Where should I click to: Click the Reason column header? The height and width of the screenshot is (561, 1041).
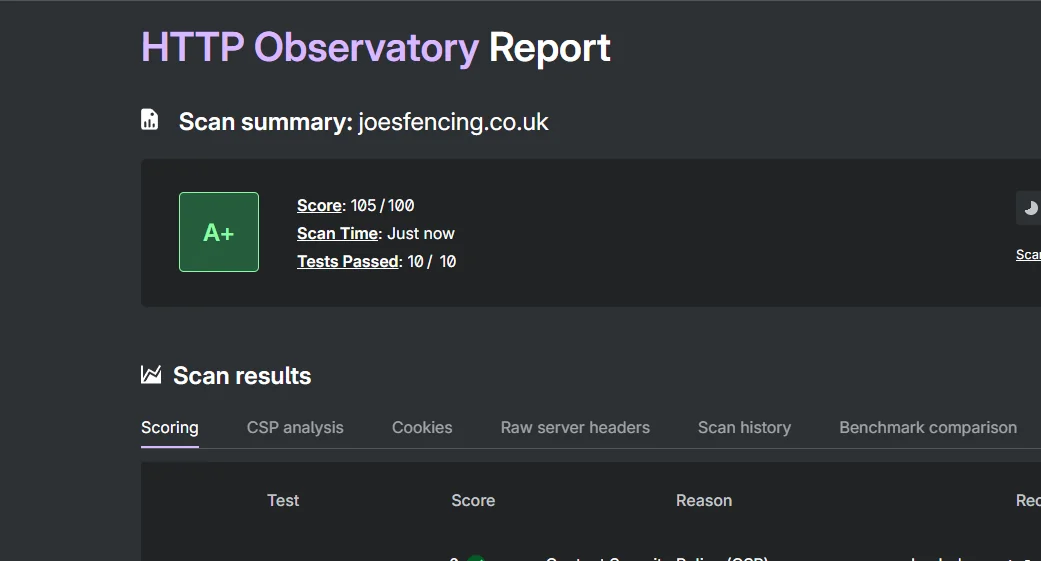click(x=704, y=501)
